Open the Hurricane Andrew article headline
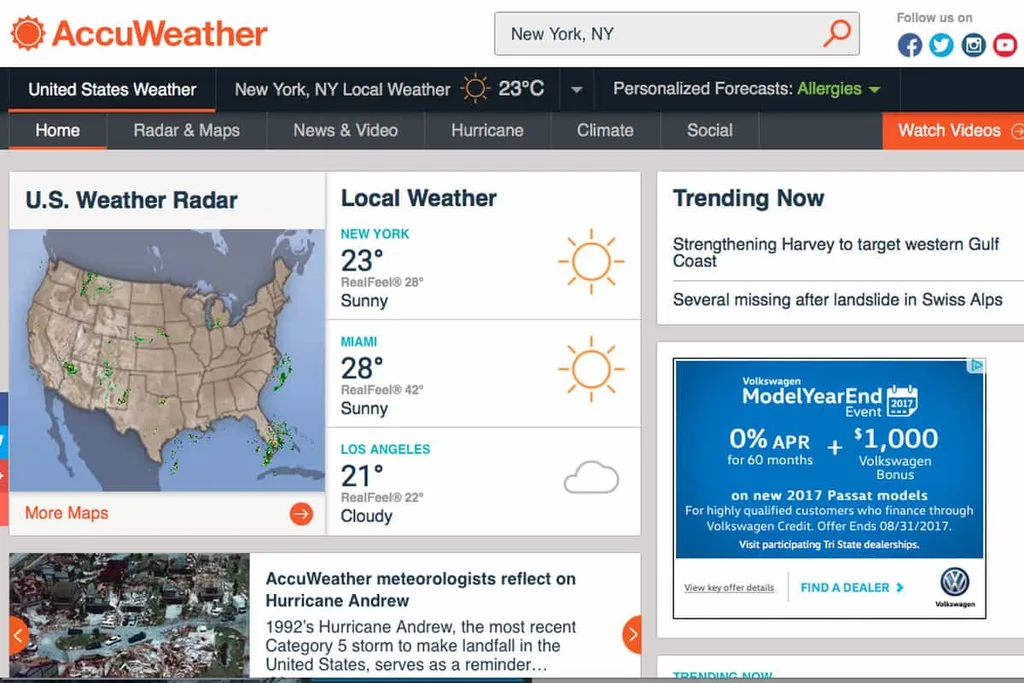 [x=421, y=590]
